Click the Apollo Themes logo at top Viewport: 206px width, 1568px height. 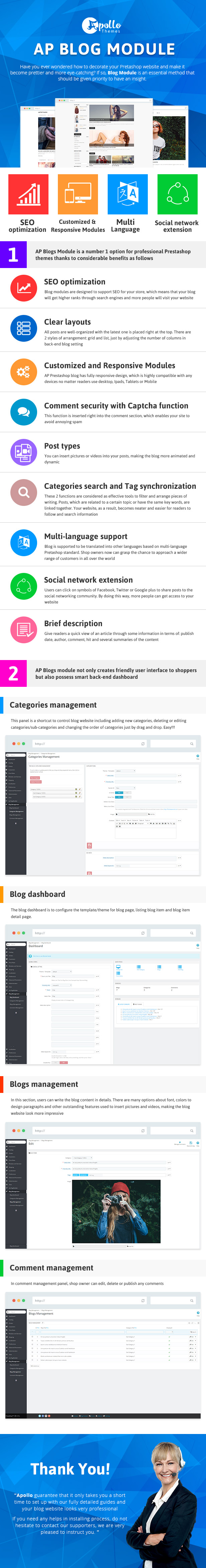coord(102,25)
